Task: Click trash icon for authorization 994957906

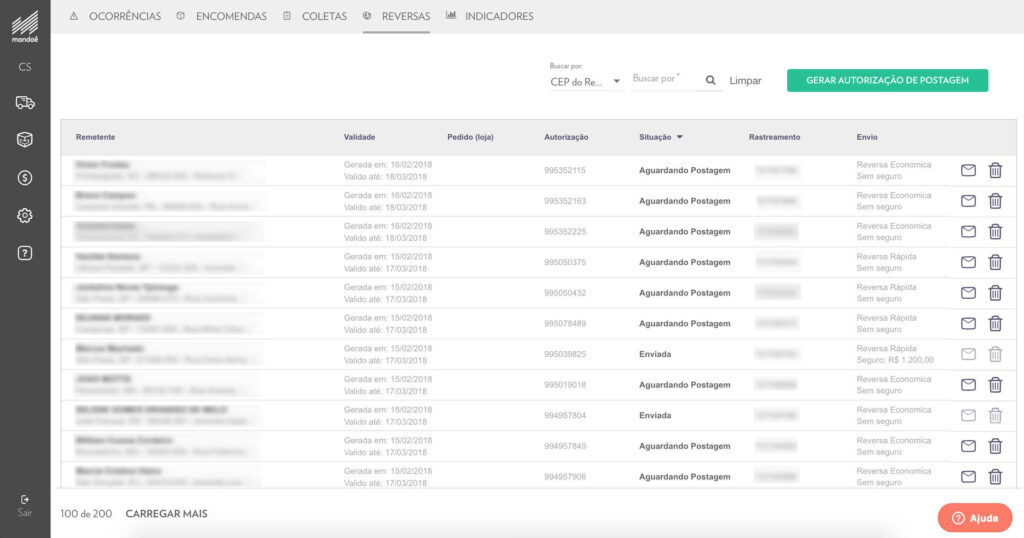Action: coord(995,477)
